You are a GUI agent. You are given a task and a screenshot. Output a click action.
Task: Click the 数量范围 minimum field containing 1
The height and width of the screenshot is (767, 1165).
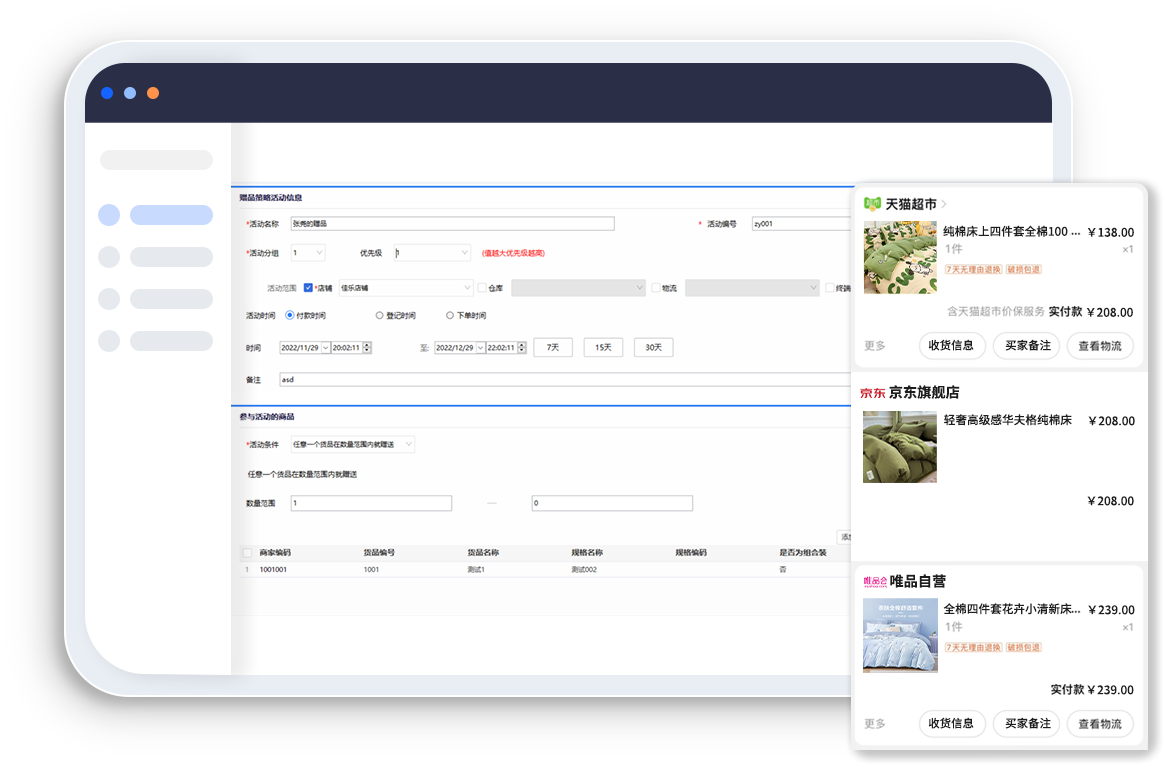371,503
